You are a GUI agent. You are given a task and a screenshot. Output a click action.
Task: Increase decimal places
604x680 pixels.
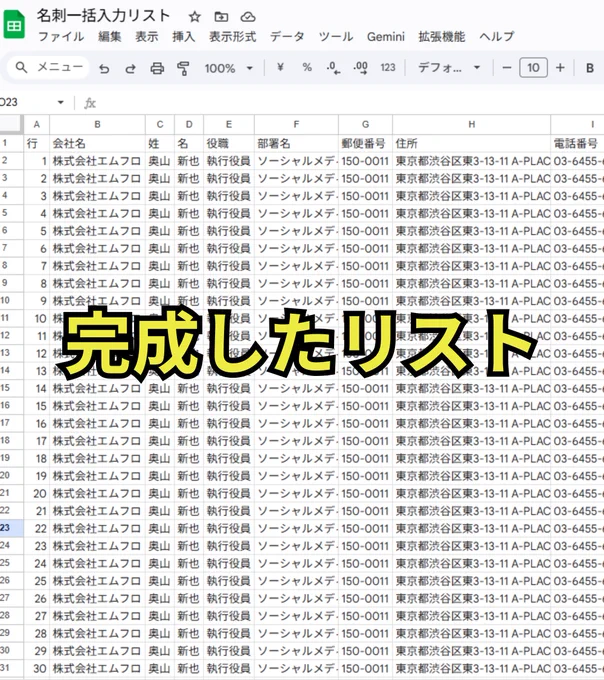(x=361, y=68)
